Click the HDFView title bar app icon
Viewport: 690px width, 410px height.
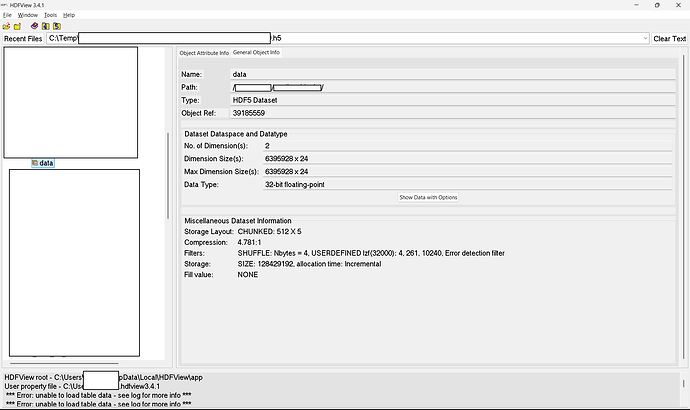pyautogui.click(x=4, y=5)
